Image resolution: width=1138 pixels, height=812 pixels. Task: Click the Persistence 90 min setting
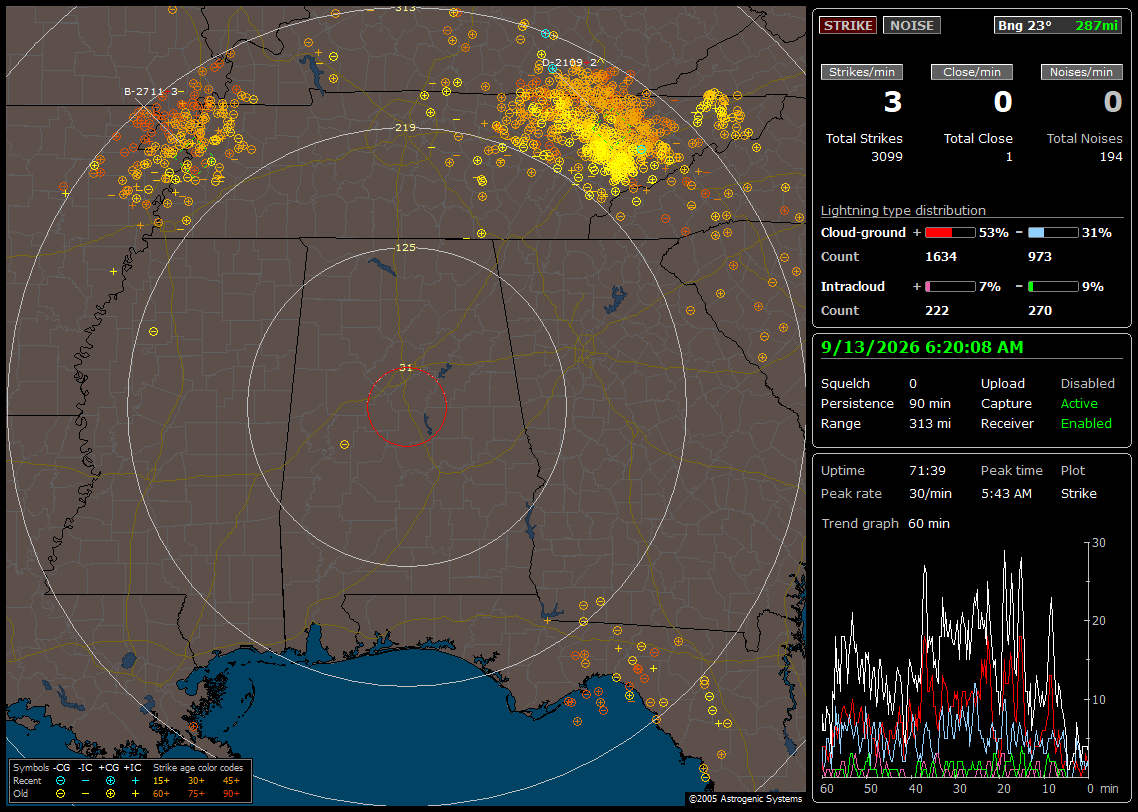[x=885, y=403]
